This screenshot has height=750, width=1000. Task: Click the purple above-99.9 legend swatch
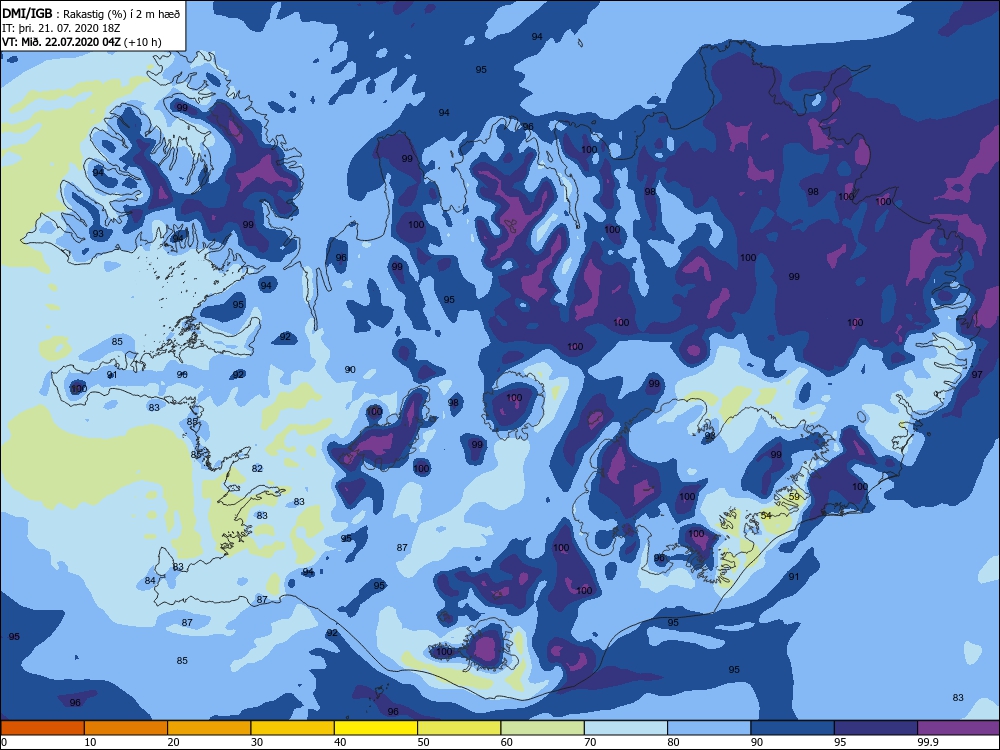click(959, 728)
